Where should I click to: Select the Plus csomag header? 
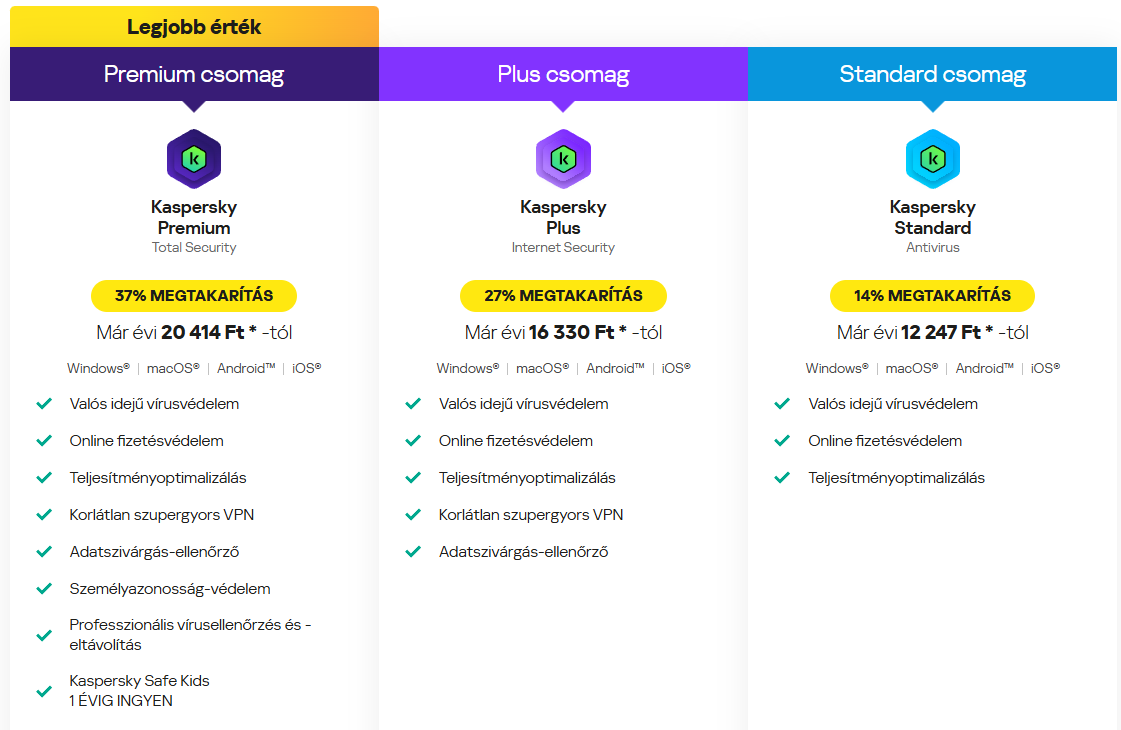pyautogui.click(x=563, y=74)
